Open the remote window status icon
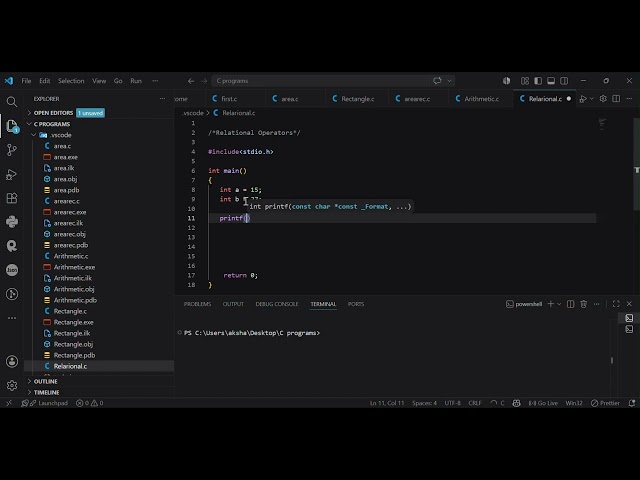The width and height of the screenshot is (640, 480). click(x=9, y=403)
